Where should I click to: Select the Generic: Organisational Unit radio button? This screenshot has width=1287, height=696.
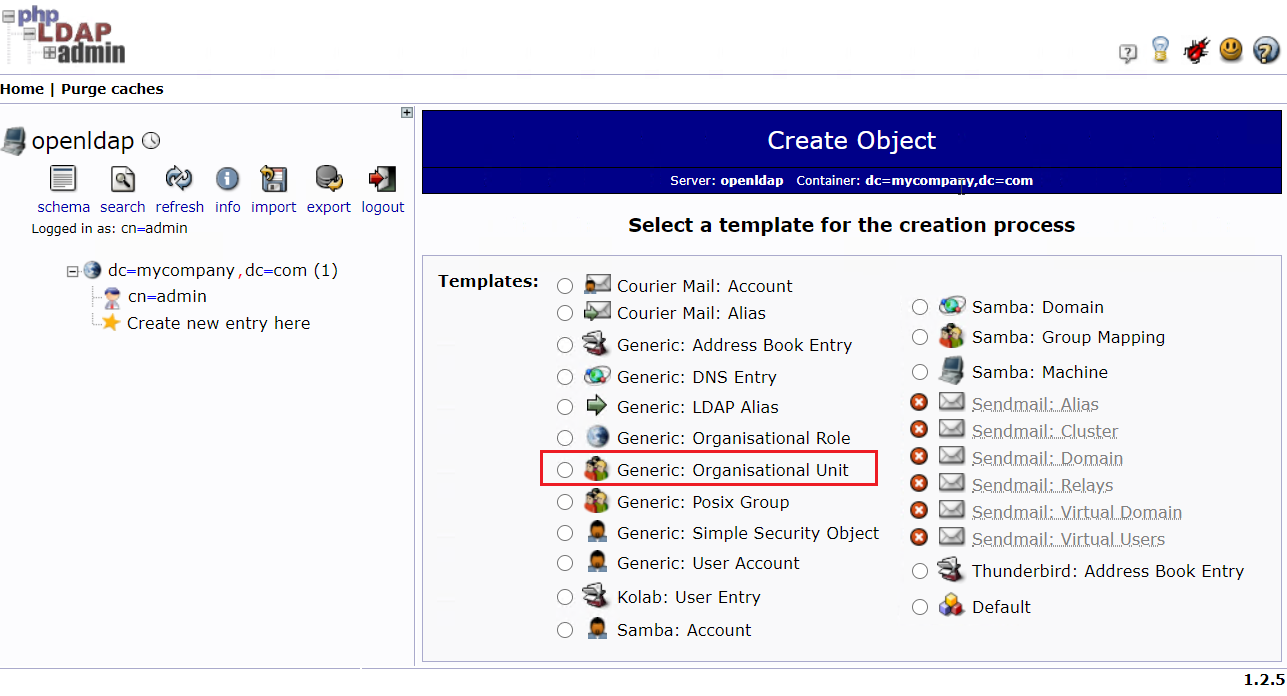coord(565,468)
